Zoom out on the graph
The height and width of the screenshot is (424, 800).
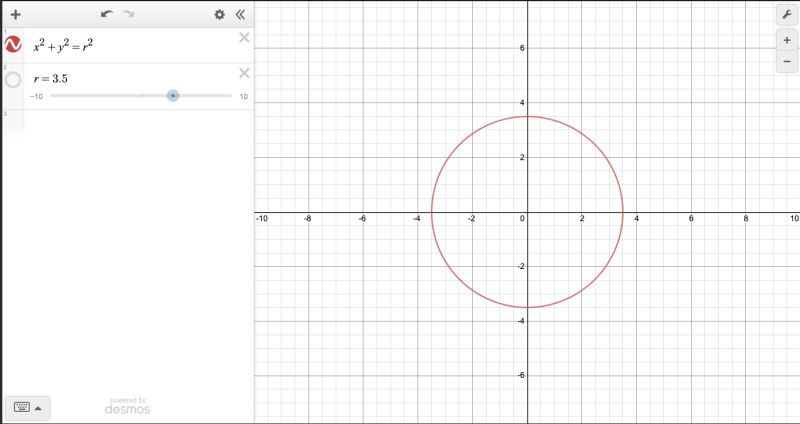click(787, 62)
